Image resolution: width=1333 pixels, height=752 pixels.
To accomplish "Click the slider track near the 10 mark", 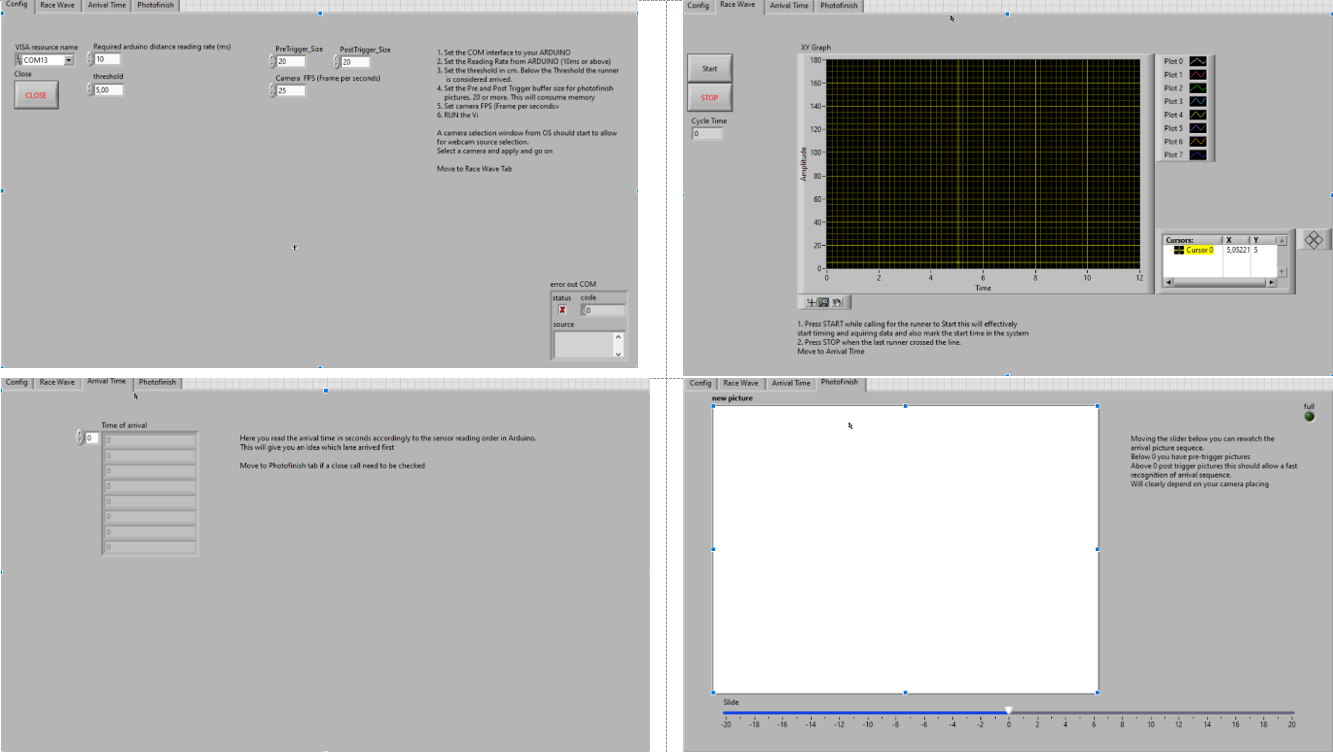I will click(x=1150, y=713).
